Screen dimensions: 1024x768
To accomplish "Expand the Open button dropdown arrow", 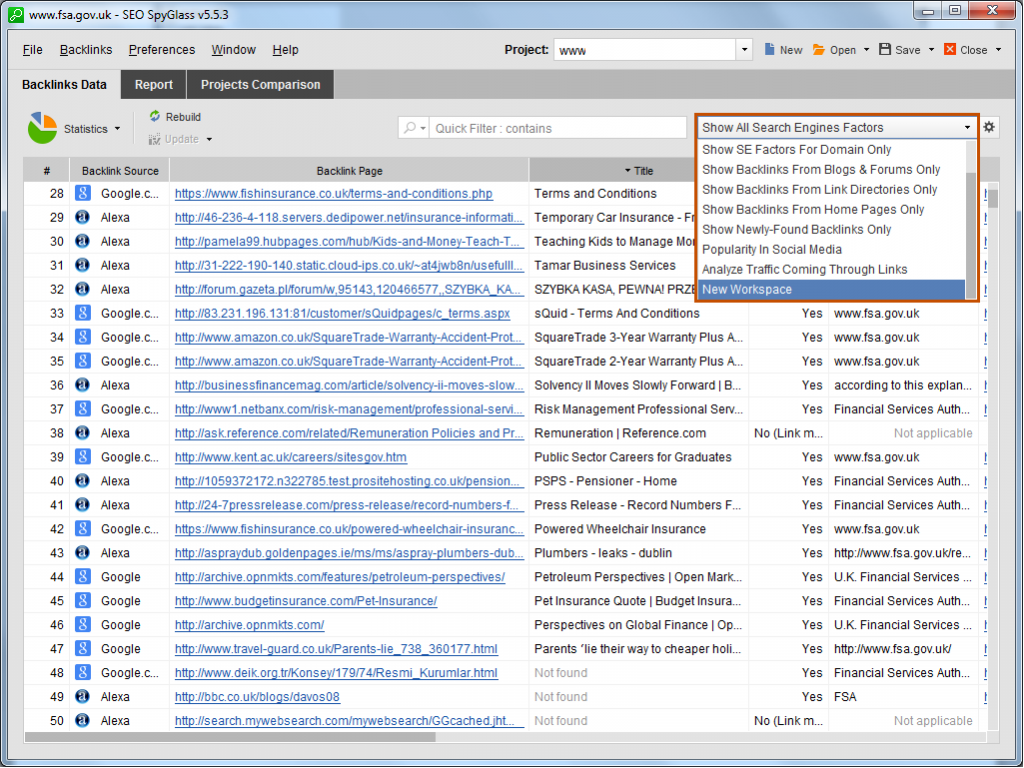I will tap(867, 50).
